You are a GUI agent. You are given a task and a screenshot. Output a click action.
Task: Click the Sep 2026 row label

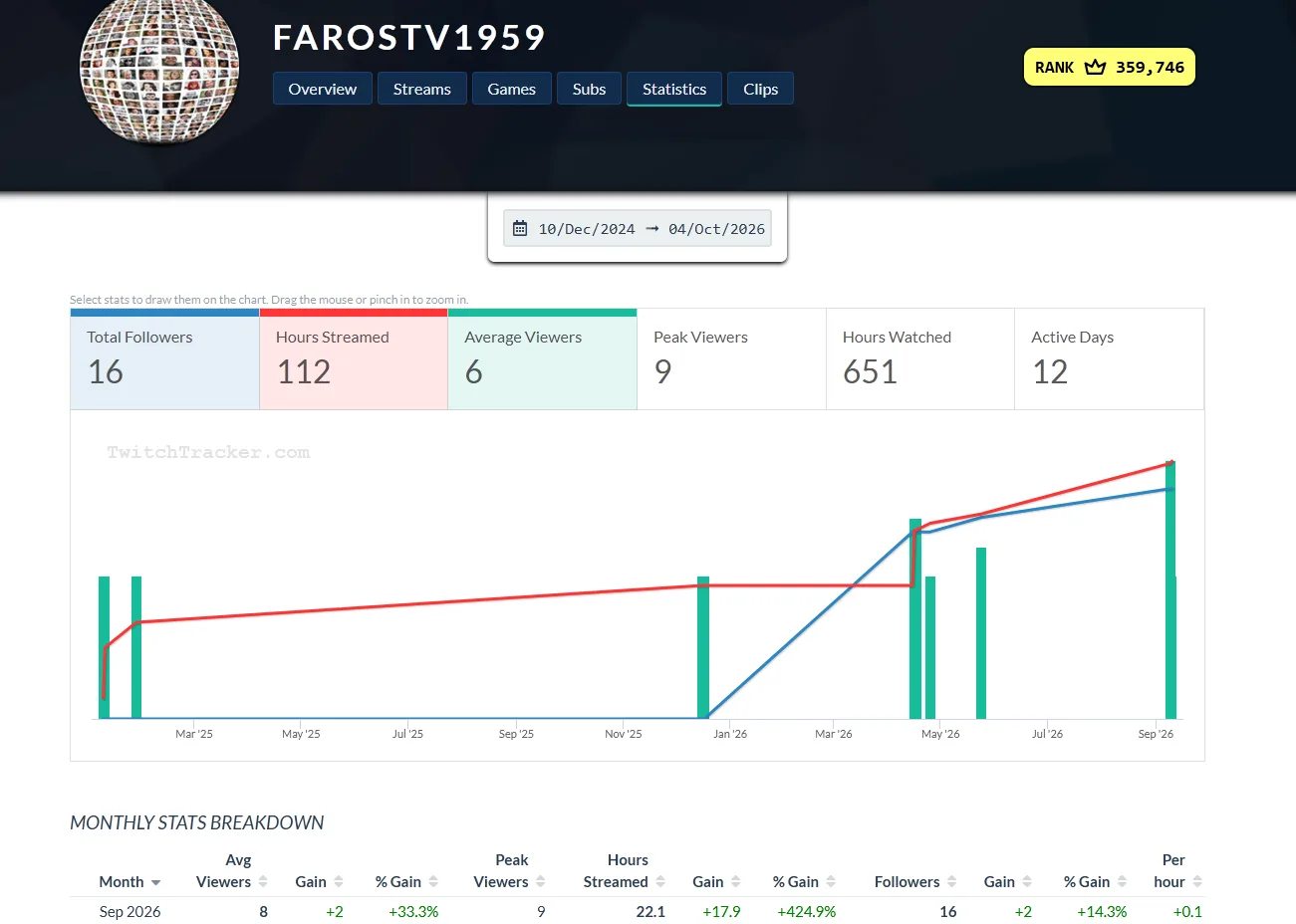[x=130, y=911]
